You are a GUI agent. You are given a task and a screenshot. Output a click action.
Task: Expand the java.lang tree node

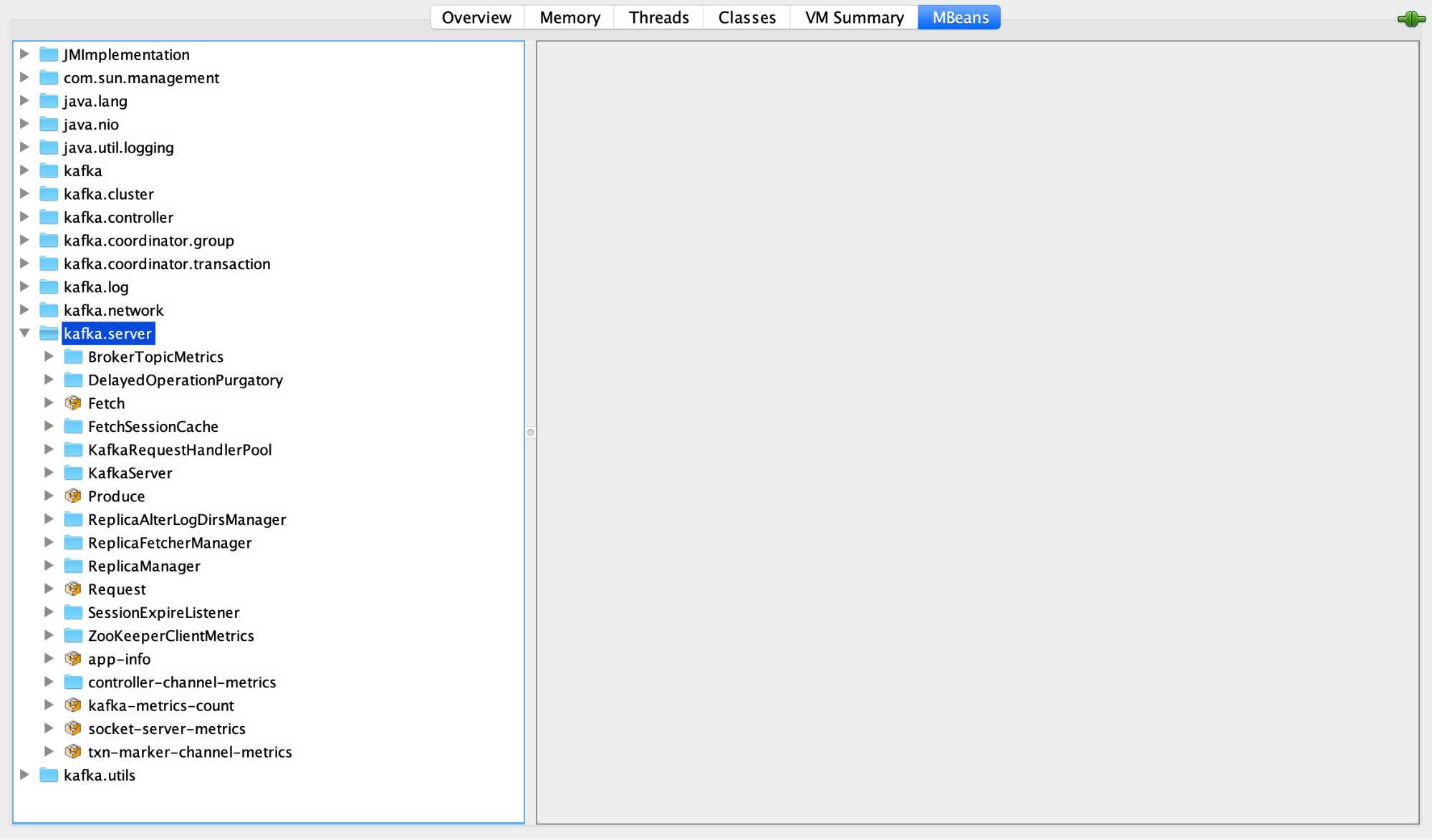[25, 101]
